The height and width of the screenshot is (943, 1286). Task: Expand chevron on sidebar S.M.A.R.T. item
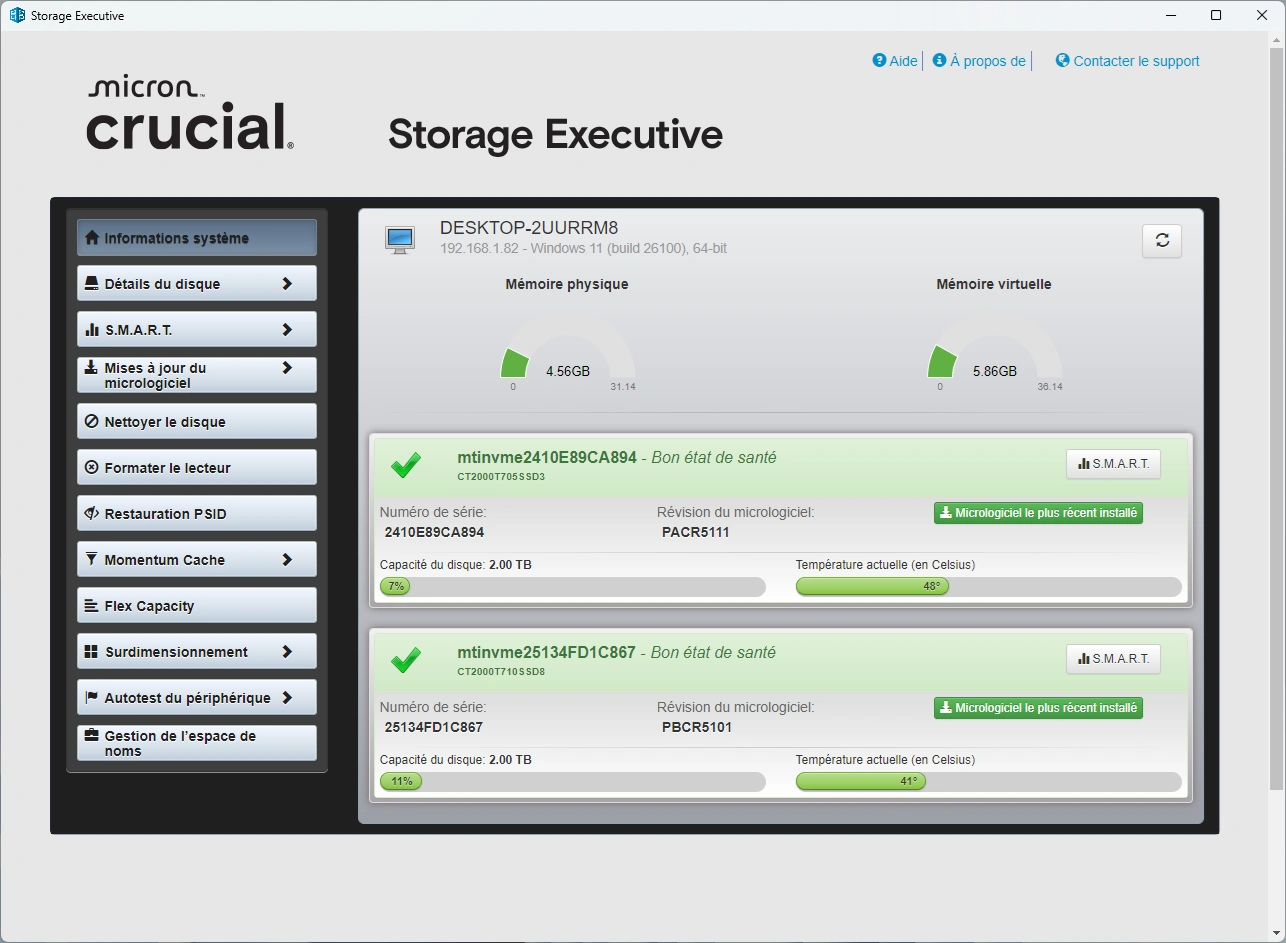(x=287, y=330)
